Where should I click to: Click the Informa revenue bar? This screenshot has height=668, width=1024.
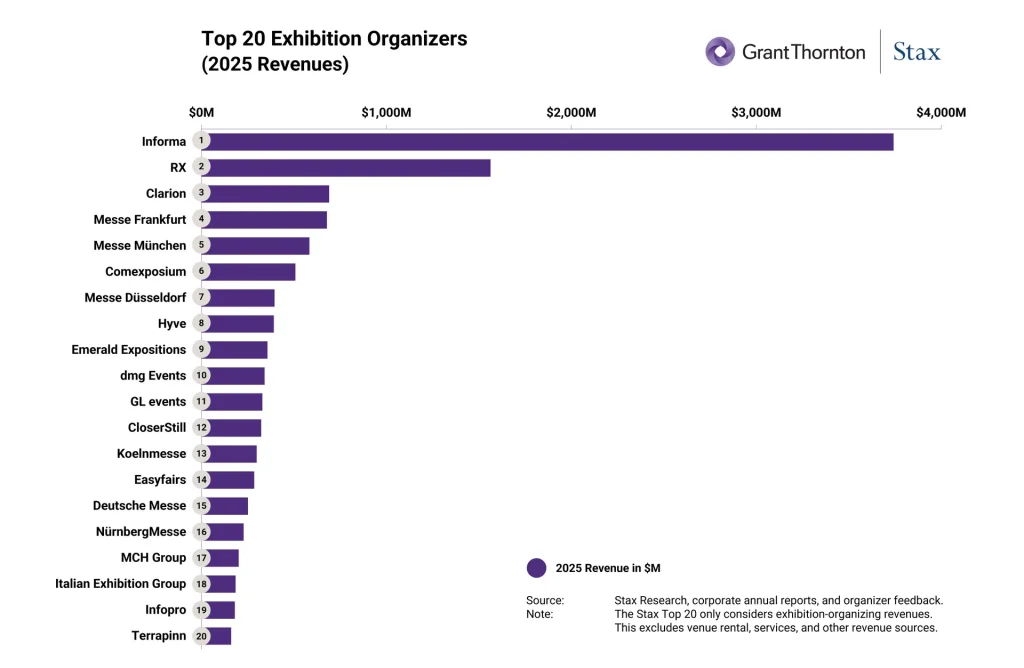547,142
